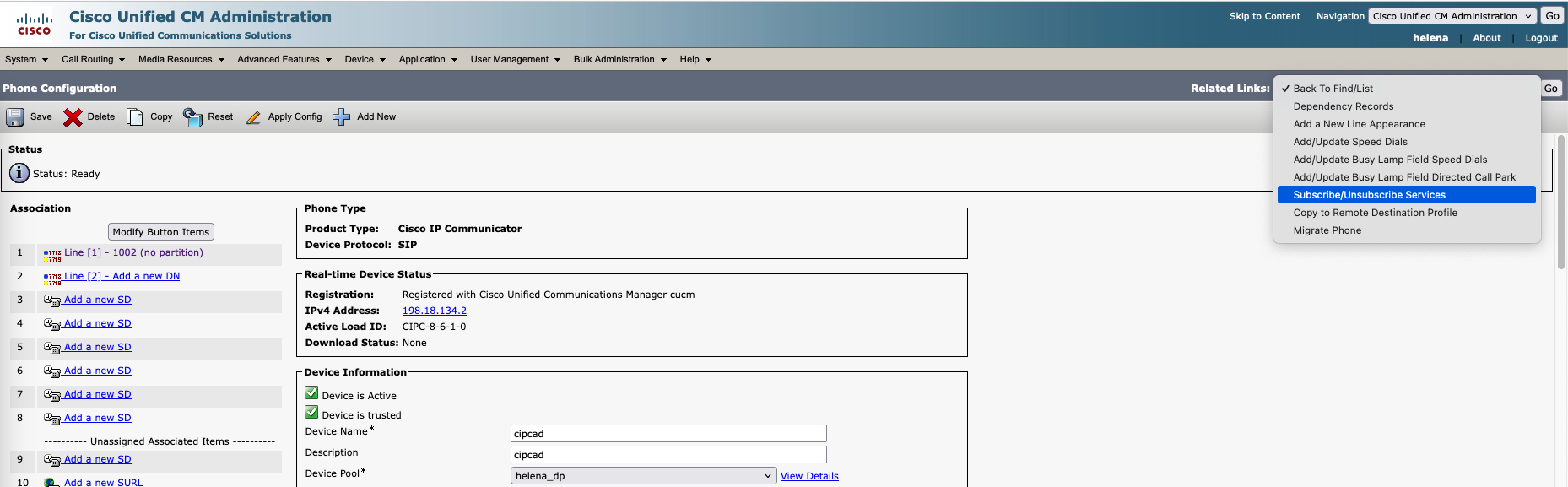The width and height of the screenshot is (1568, 487).
Task: Click the Copy document icon
Action: (x=135, y=117)
